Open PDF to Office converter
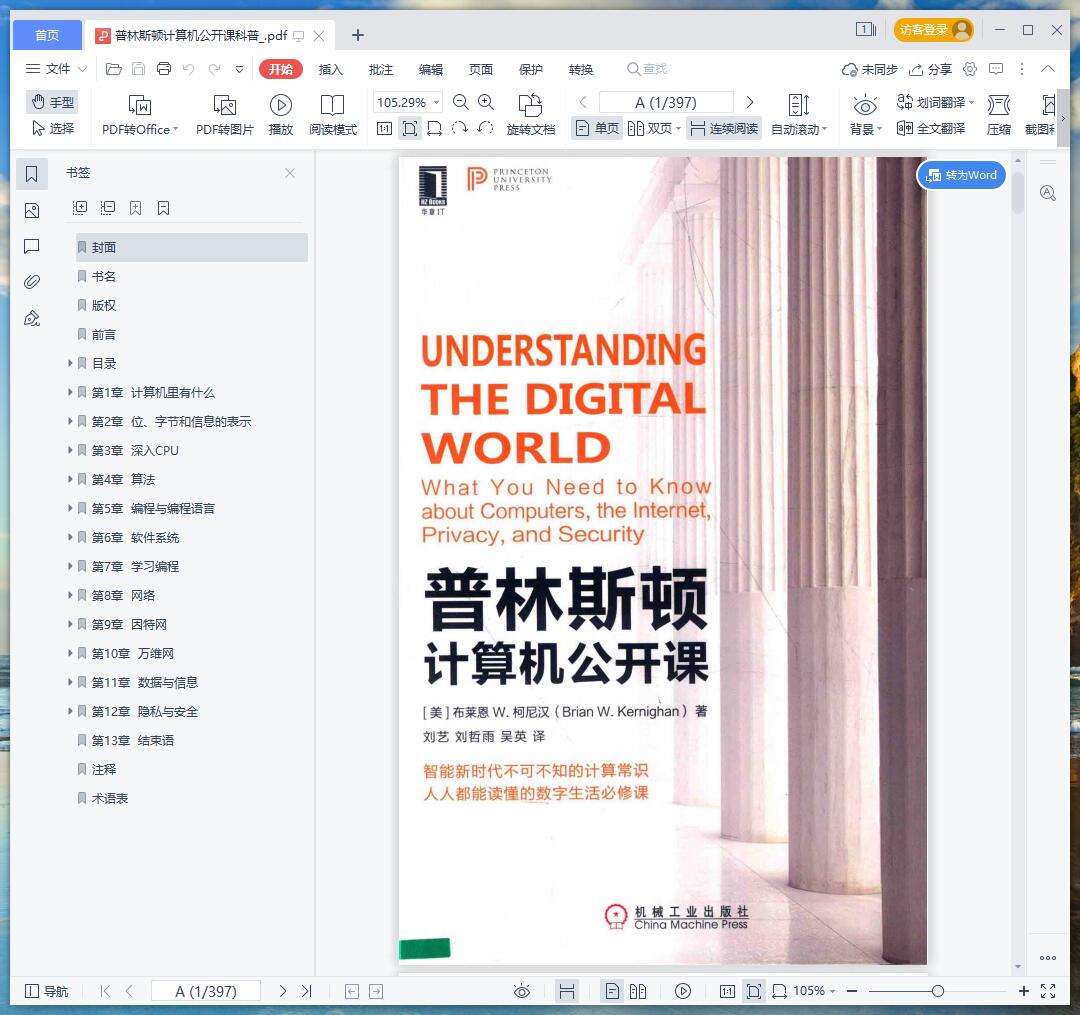The image size is (1080, 1015). click(x=140, y=115)
